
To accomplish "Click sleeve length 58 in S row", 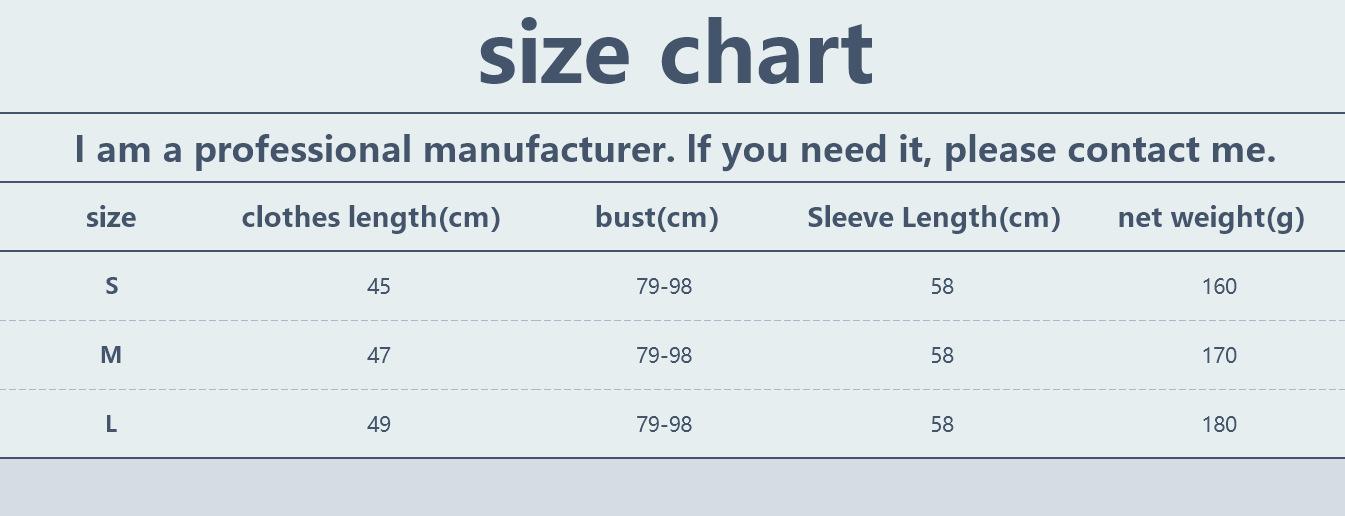I will click(x=942, y=287).
